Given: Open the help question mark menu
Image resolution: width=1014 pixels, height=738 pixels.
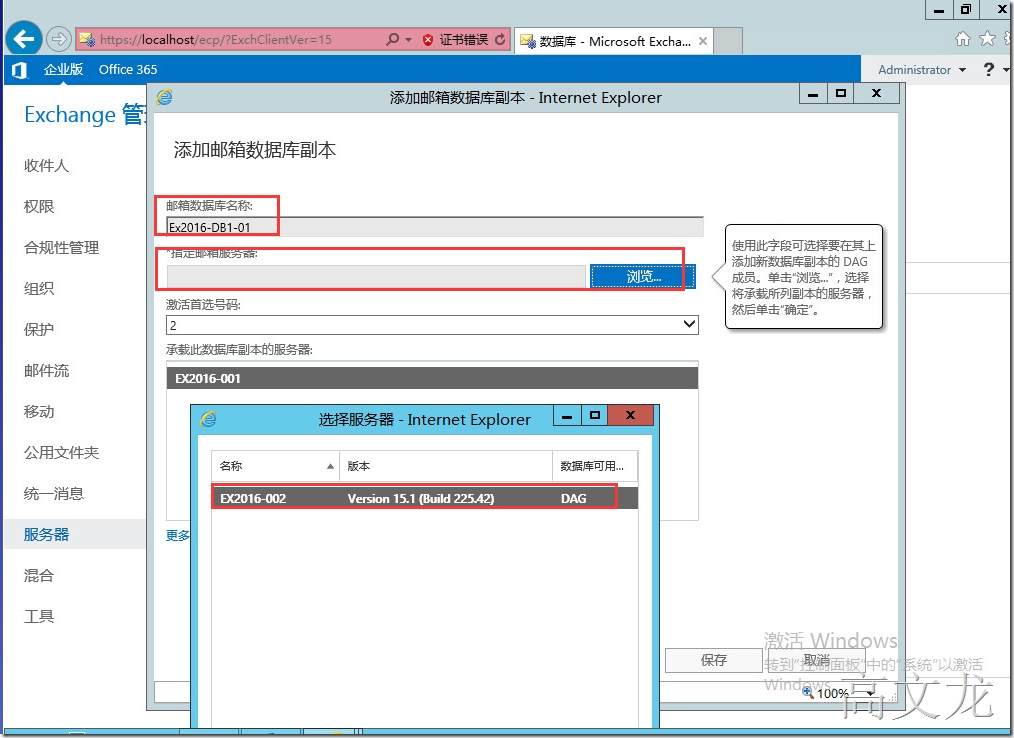Looking at the screenshot, I should (x=989, y=69).
